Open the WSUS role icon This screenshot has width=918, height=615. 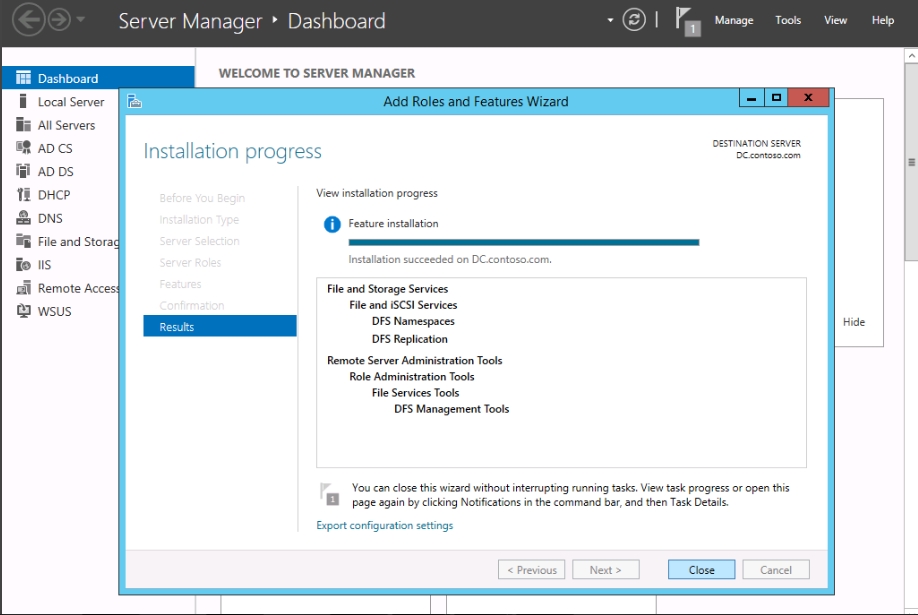[x=23, y=311]
